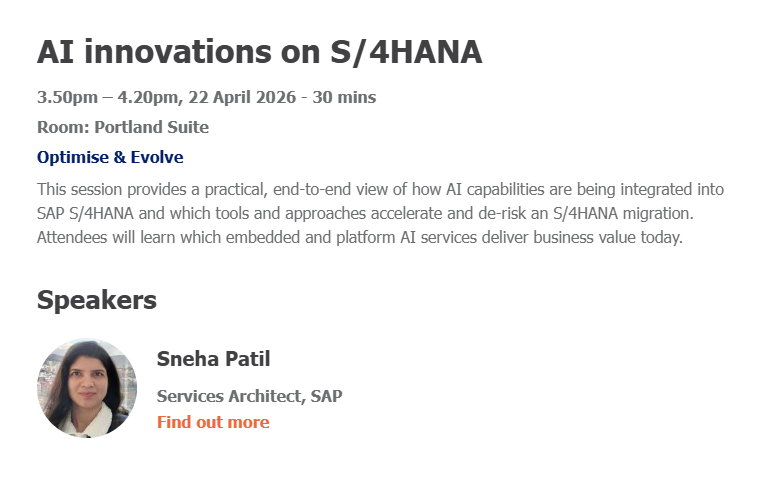Click the 'Services Architect, SAP' job title
The width and height of the screenshot is (781, 494).
click(x=249, y=396)
